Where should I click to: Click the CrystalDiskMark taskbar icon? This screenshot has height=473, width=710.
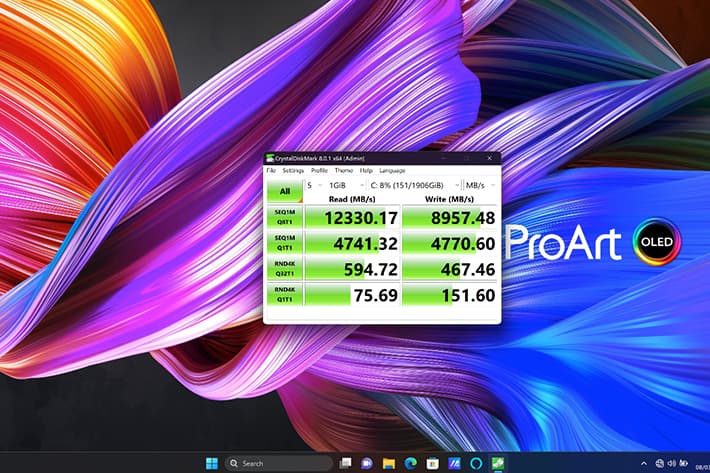pyautogui.click(x=498, y=463)
